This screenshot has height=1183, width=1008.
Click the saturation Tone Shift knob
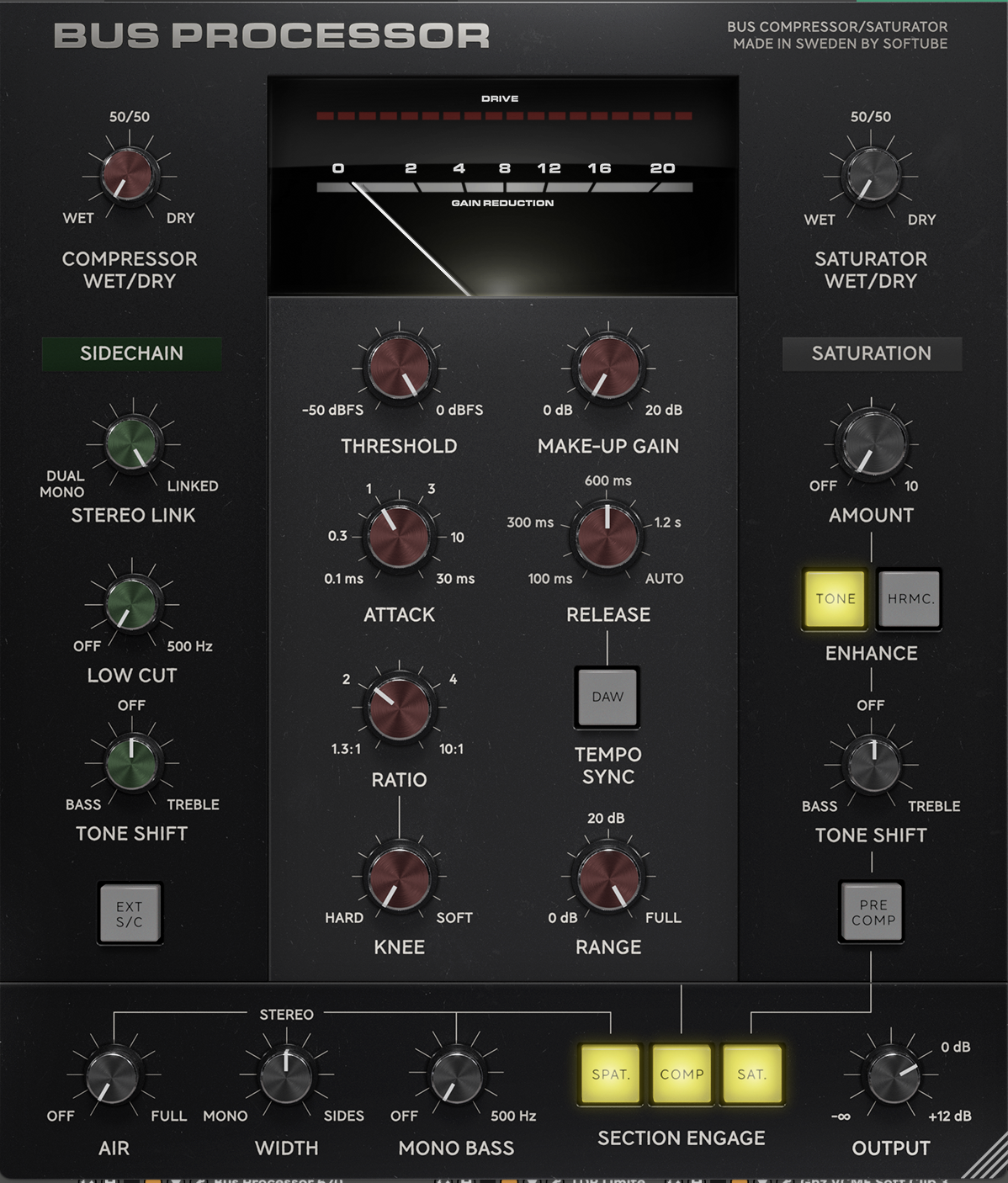point(873,764)
